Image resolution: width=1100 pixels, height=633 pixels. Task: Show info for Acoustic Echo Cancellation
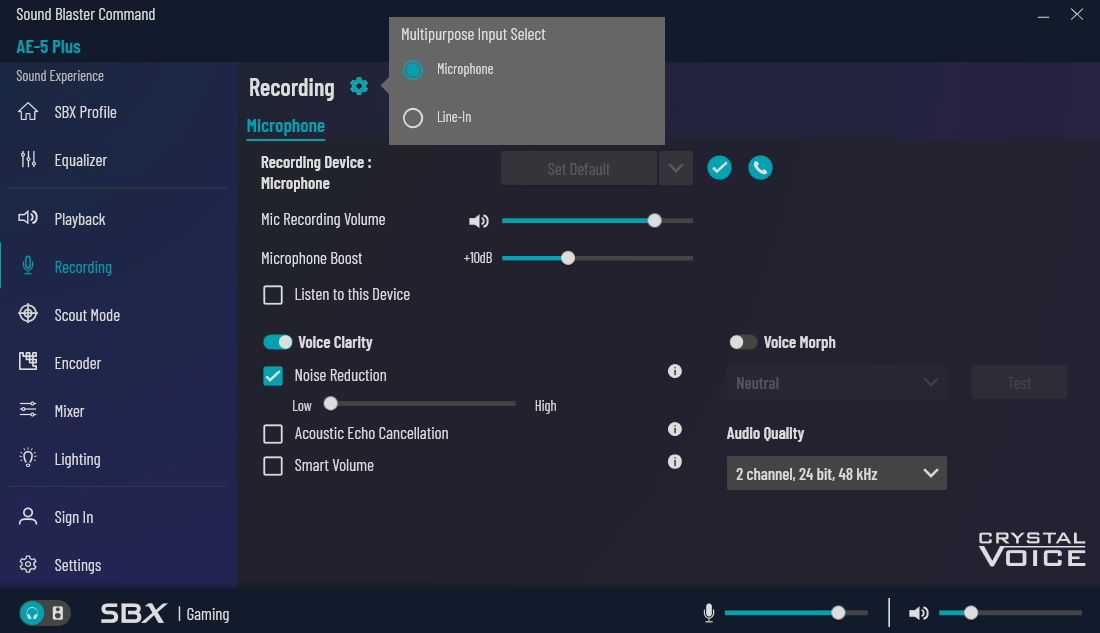coord(675,429)
